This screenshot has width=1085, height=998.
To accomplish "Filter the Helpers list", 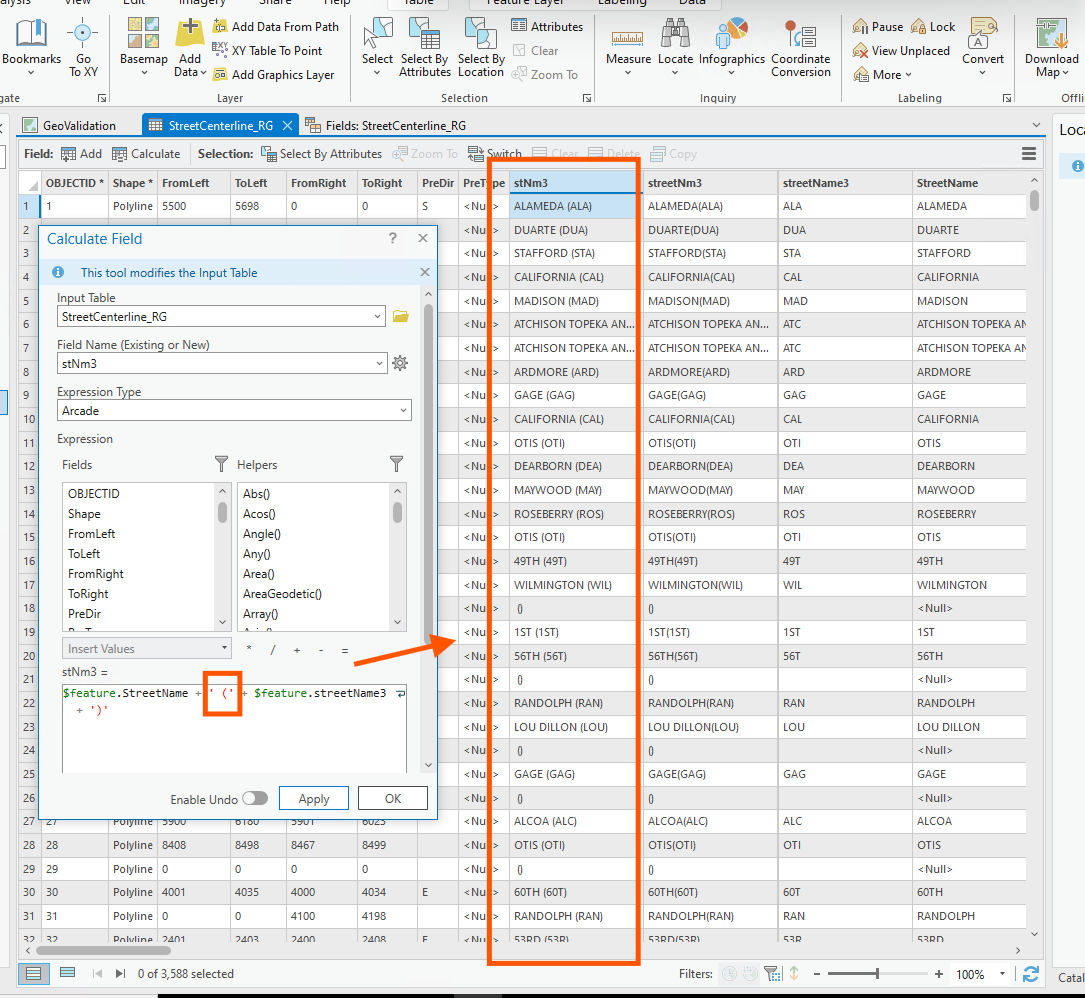I will 396,464.
